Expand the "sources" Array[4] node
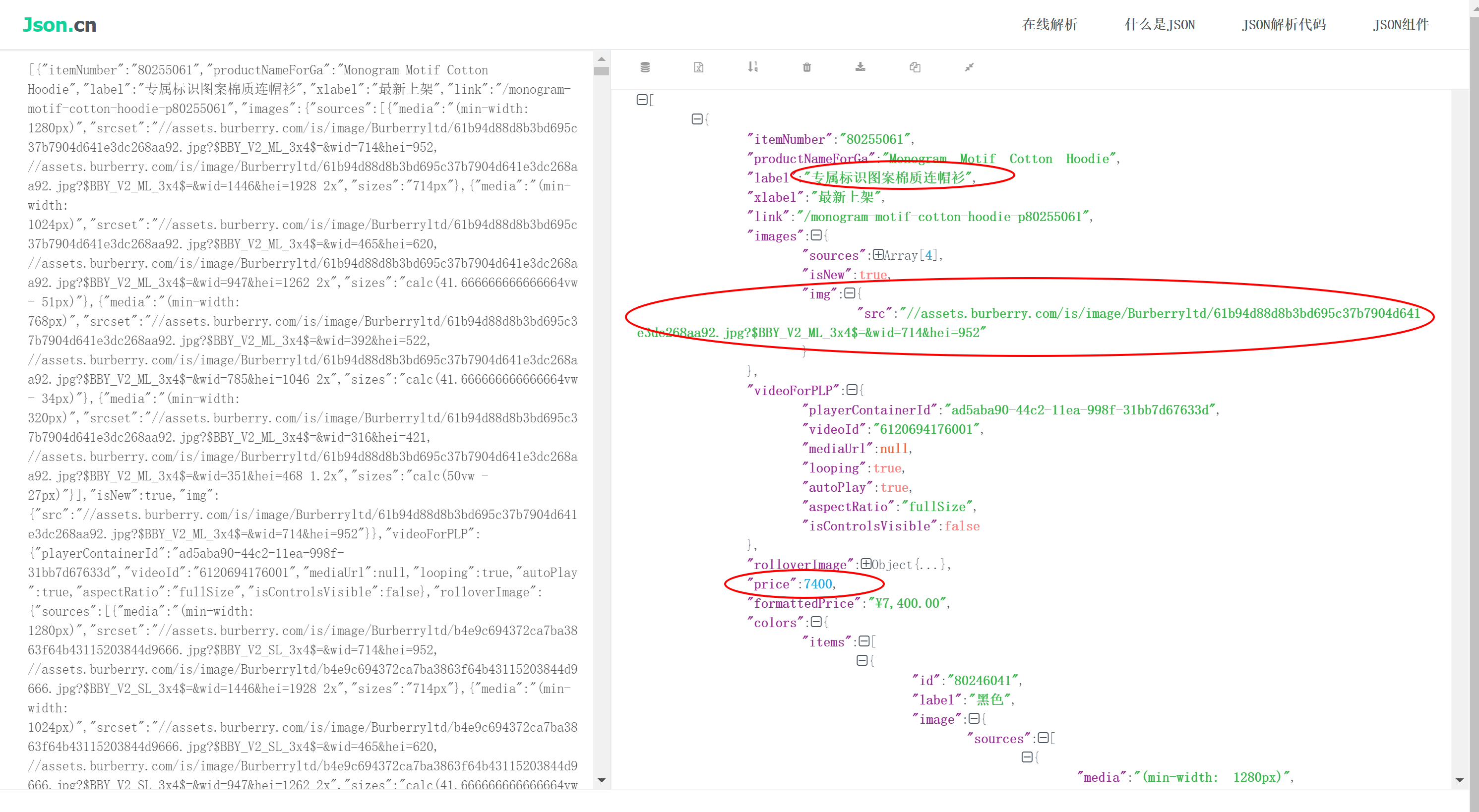This screenshot has width=1479, height=812. [878, 255]
